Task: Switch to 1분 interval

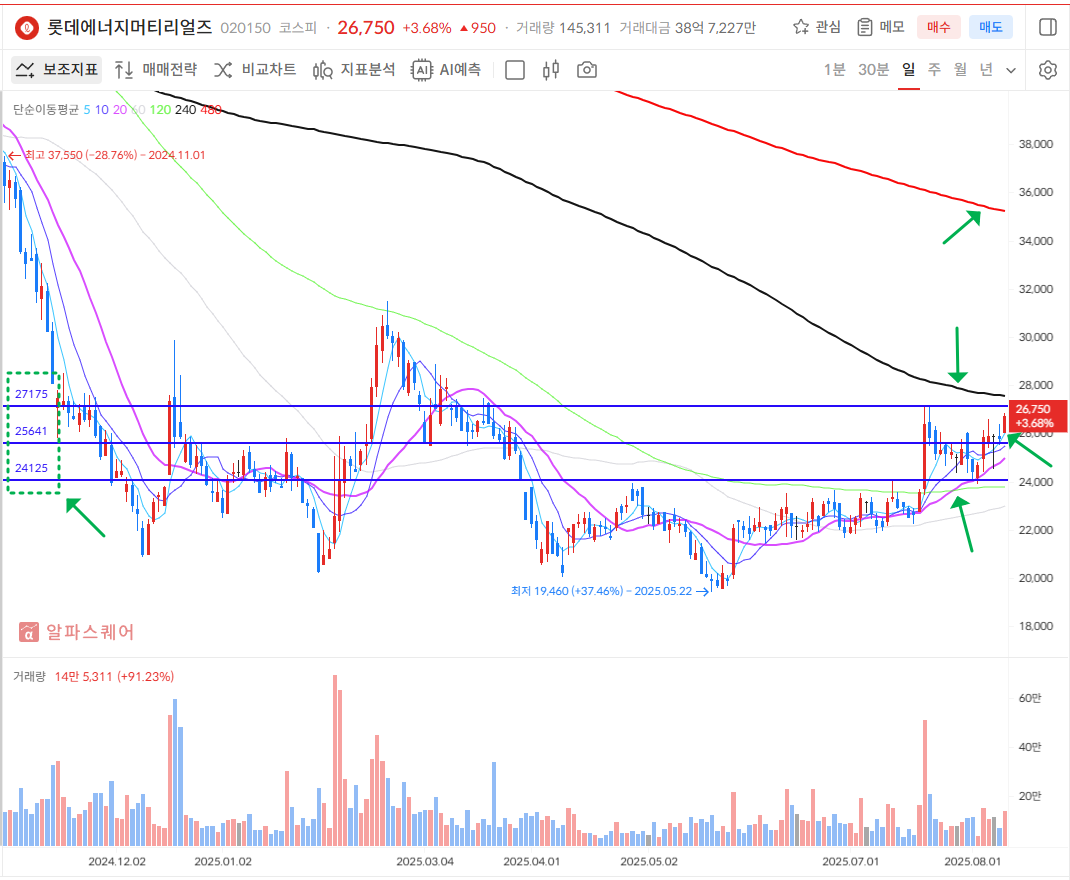Action: (834, 70)
